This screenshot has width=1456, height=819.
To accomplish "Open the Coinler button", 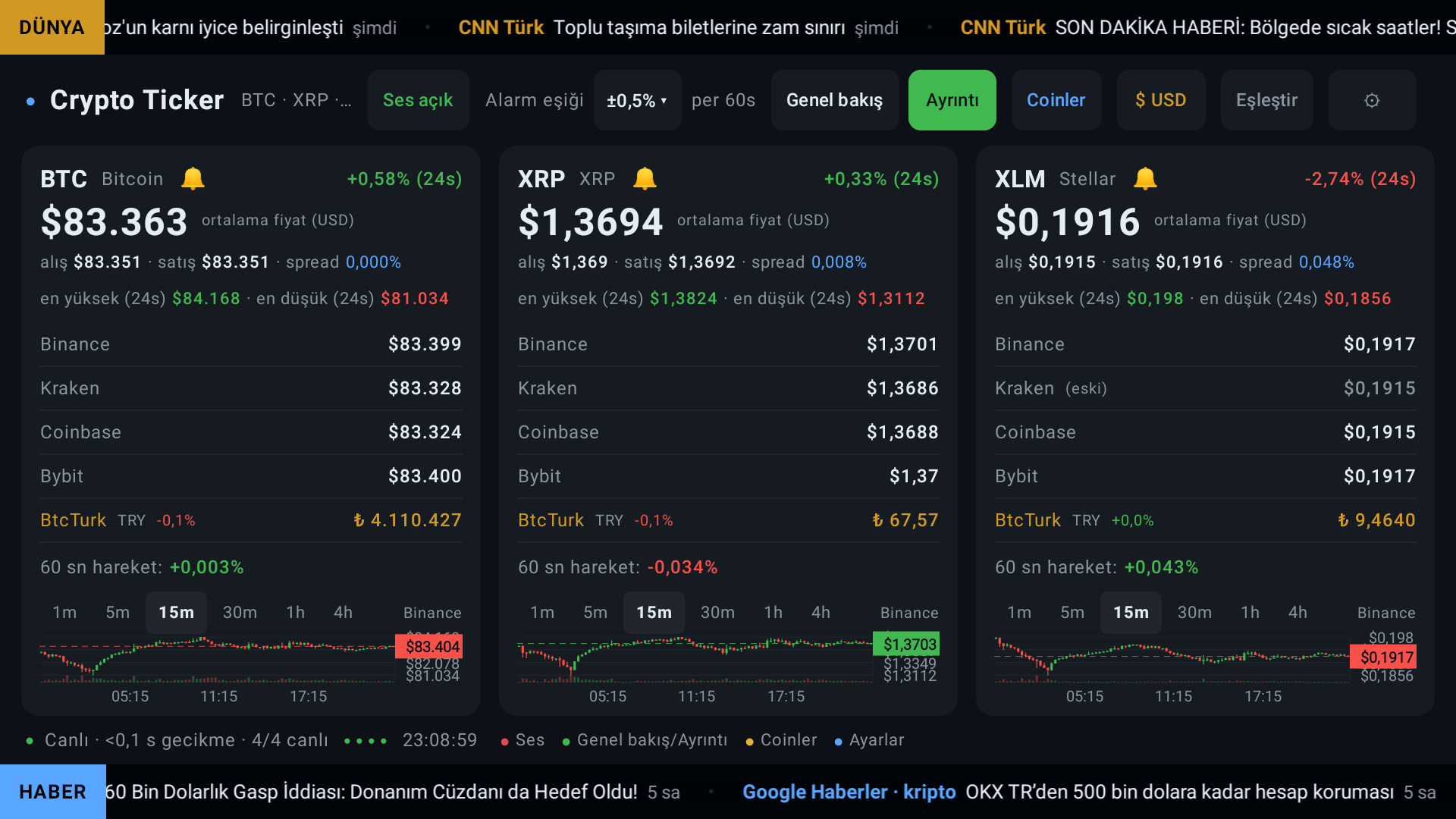I will [1056, 100].
